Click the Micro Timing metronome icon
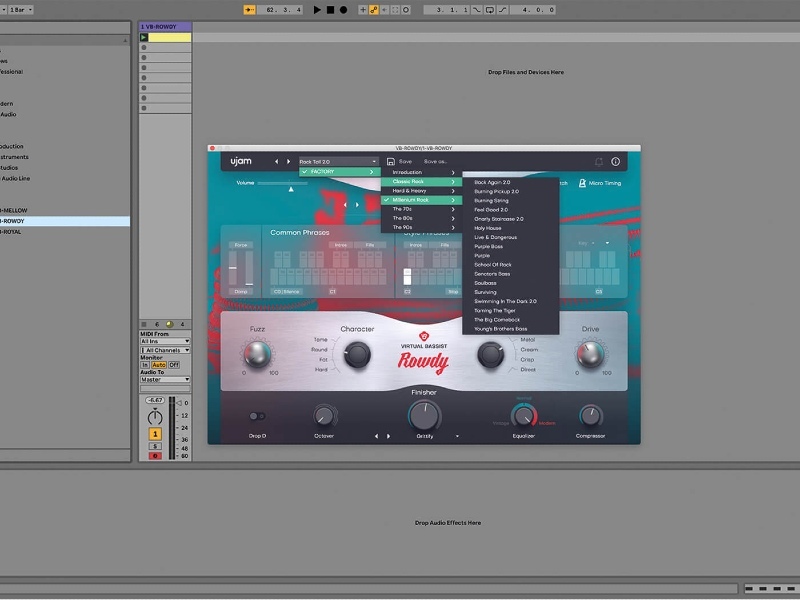The image size is (800, 600). pos(582,183)
